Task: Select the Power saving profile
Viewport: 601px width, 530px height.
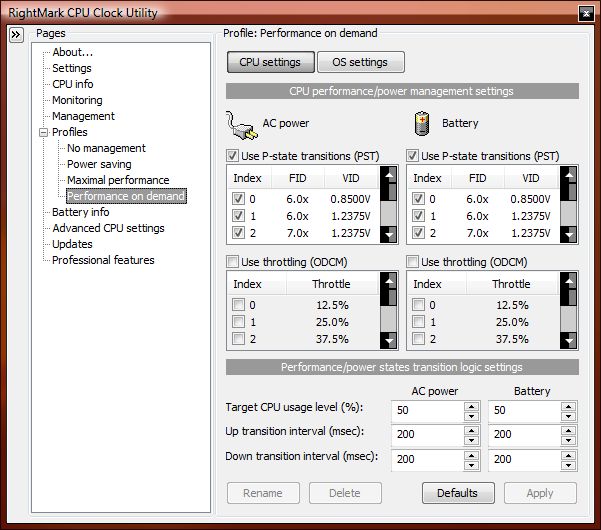Action: 99,164
